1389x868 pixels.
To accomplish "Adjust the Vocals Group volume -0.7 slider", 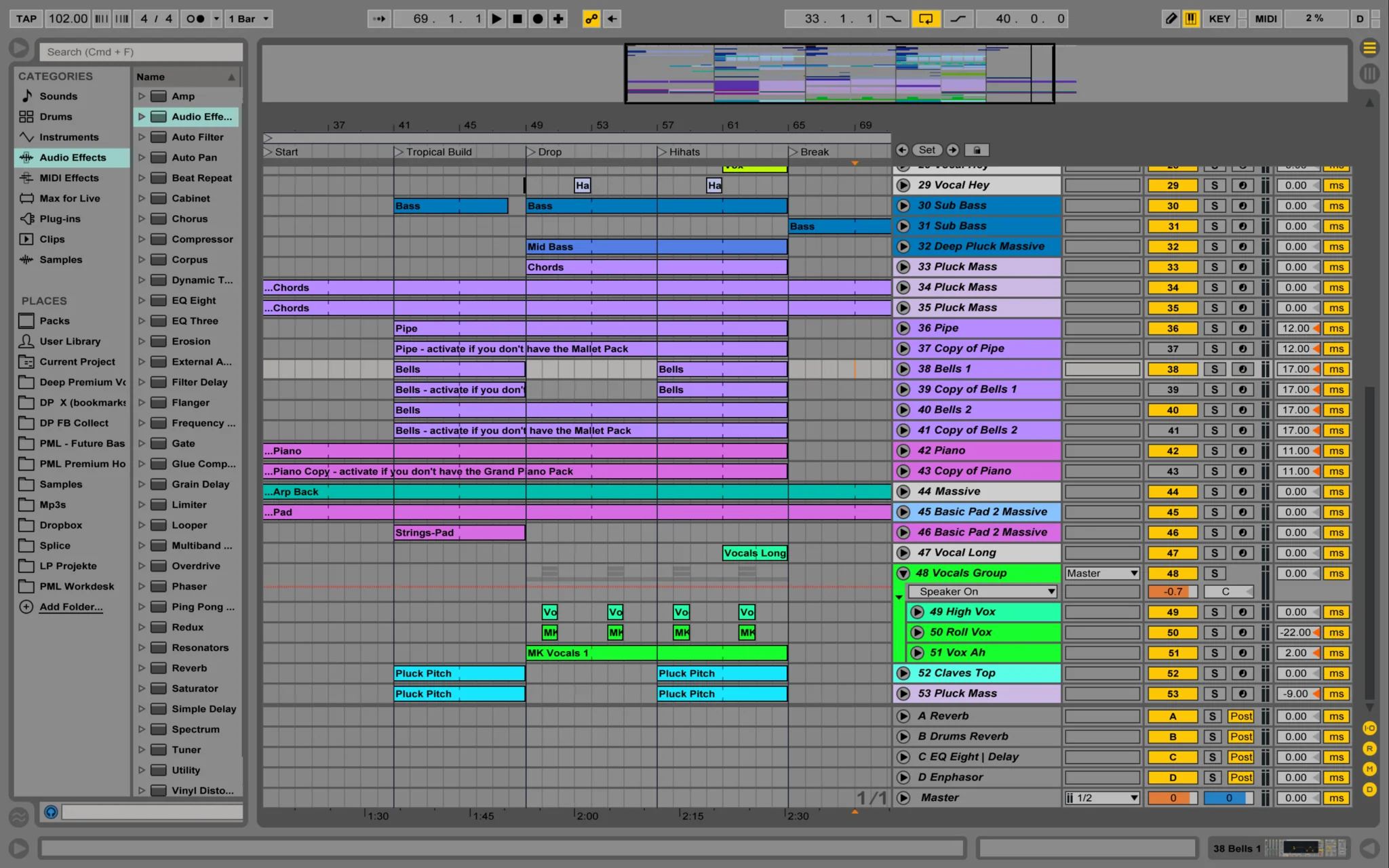I will [x=1173, y=591].
